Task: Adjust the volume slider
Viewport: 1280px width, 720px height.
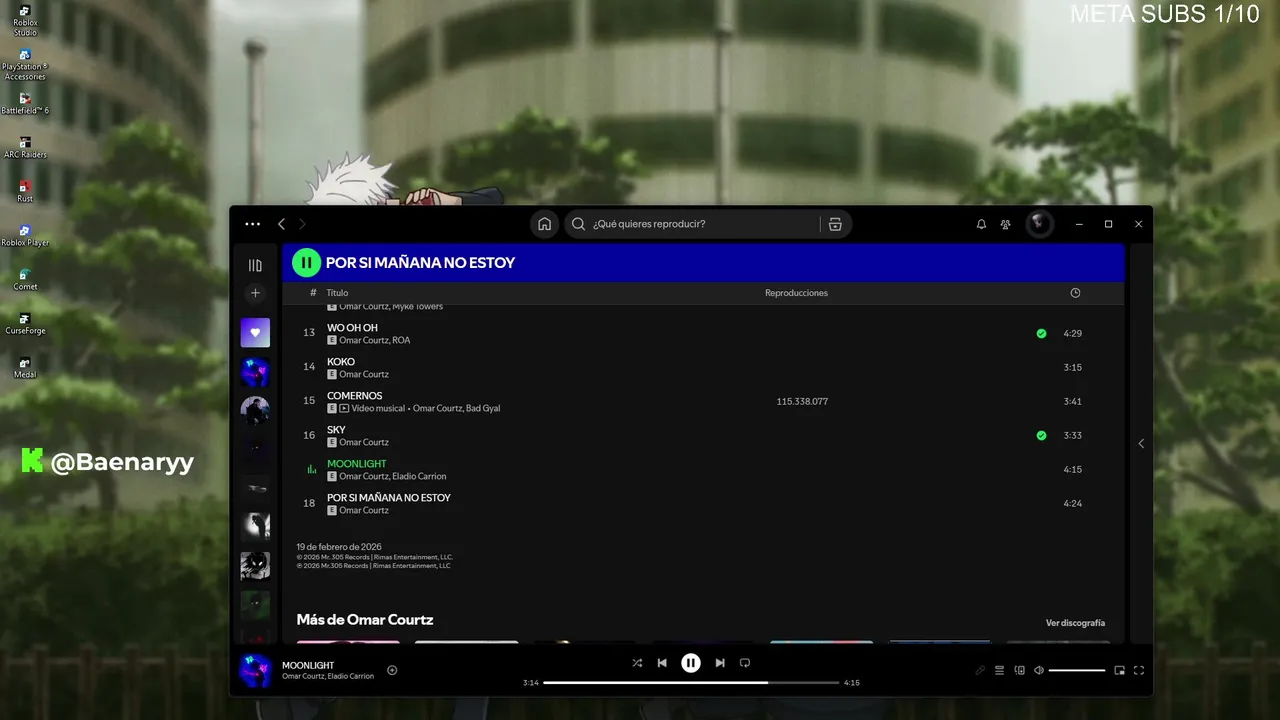Action: point(1077,670)
